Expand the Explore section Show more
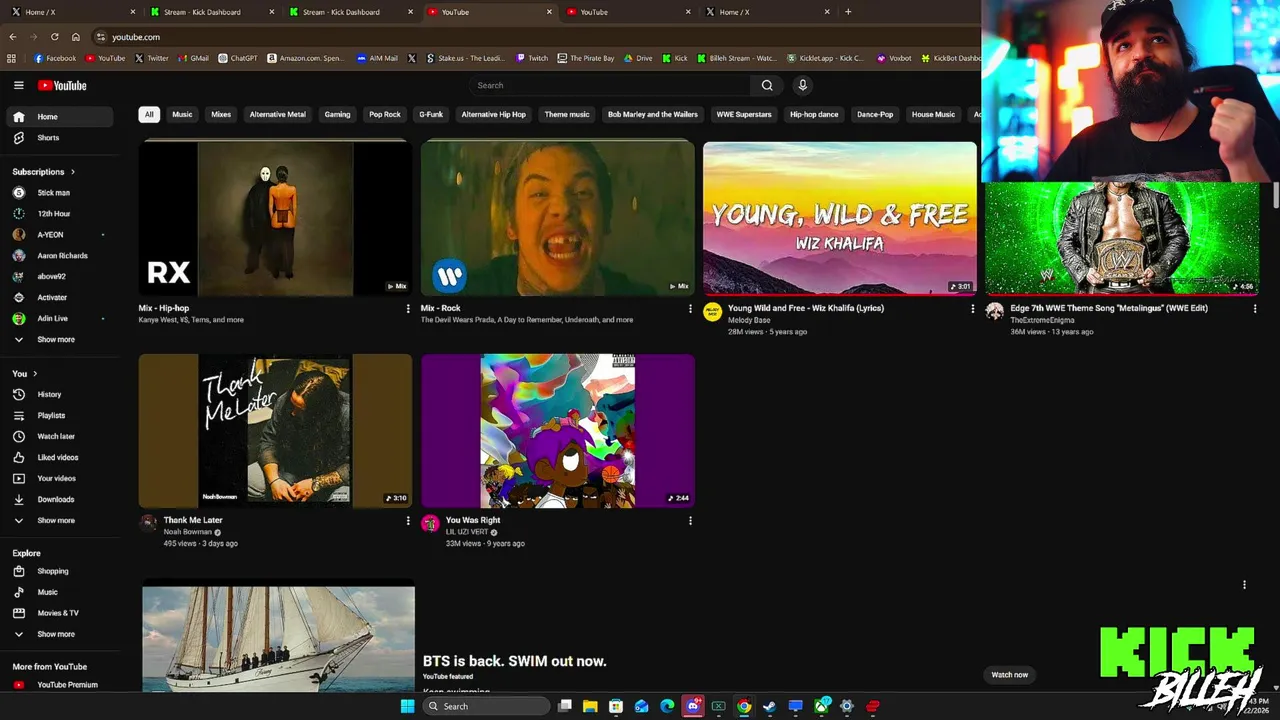Image resolution: width=1280 pixels, height=720 pixels. [x=60, y=634]
